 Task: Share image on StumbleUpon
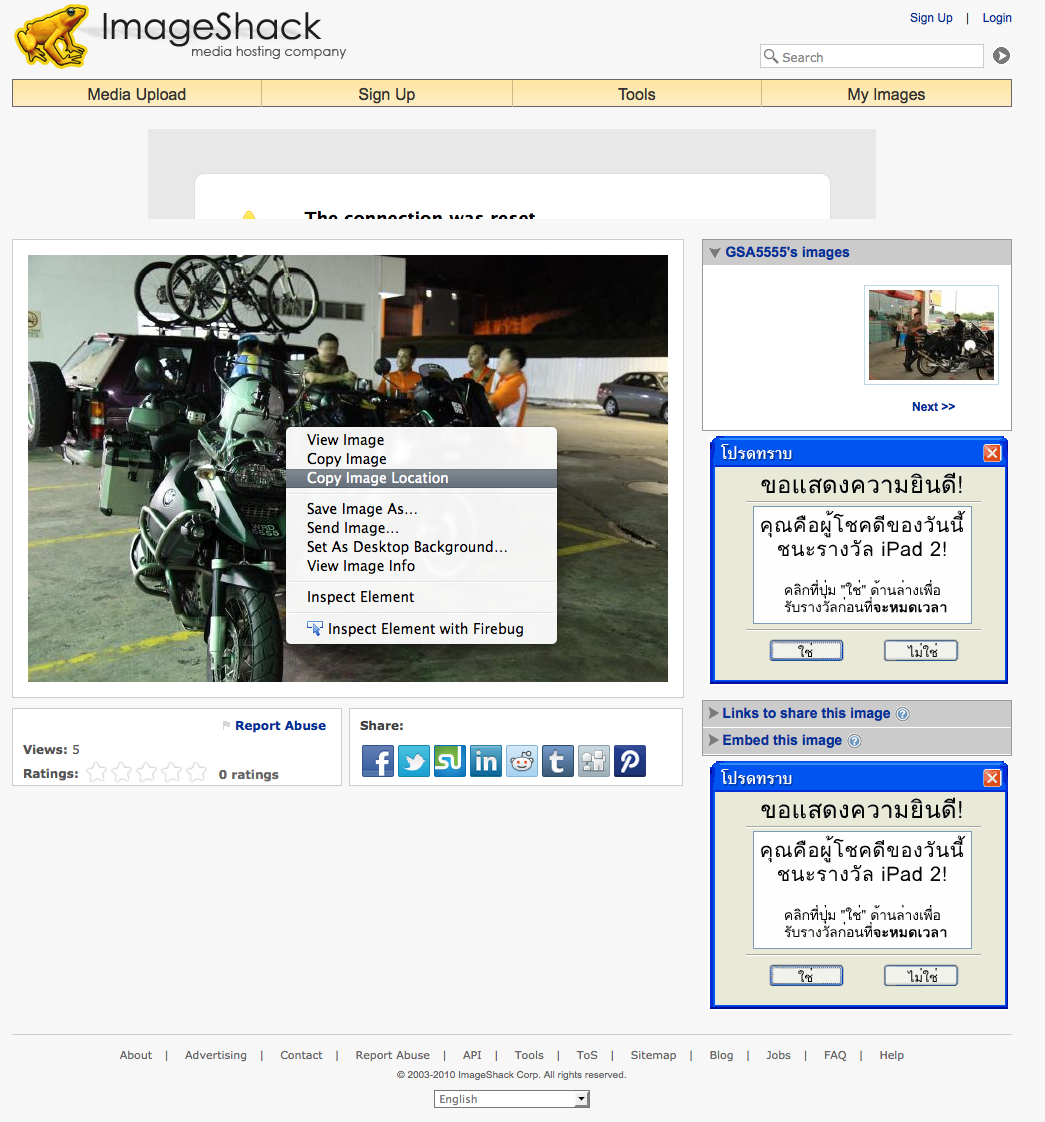(x=449, y=761)
